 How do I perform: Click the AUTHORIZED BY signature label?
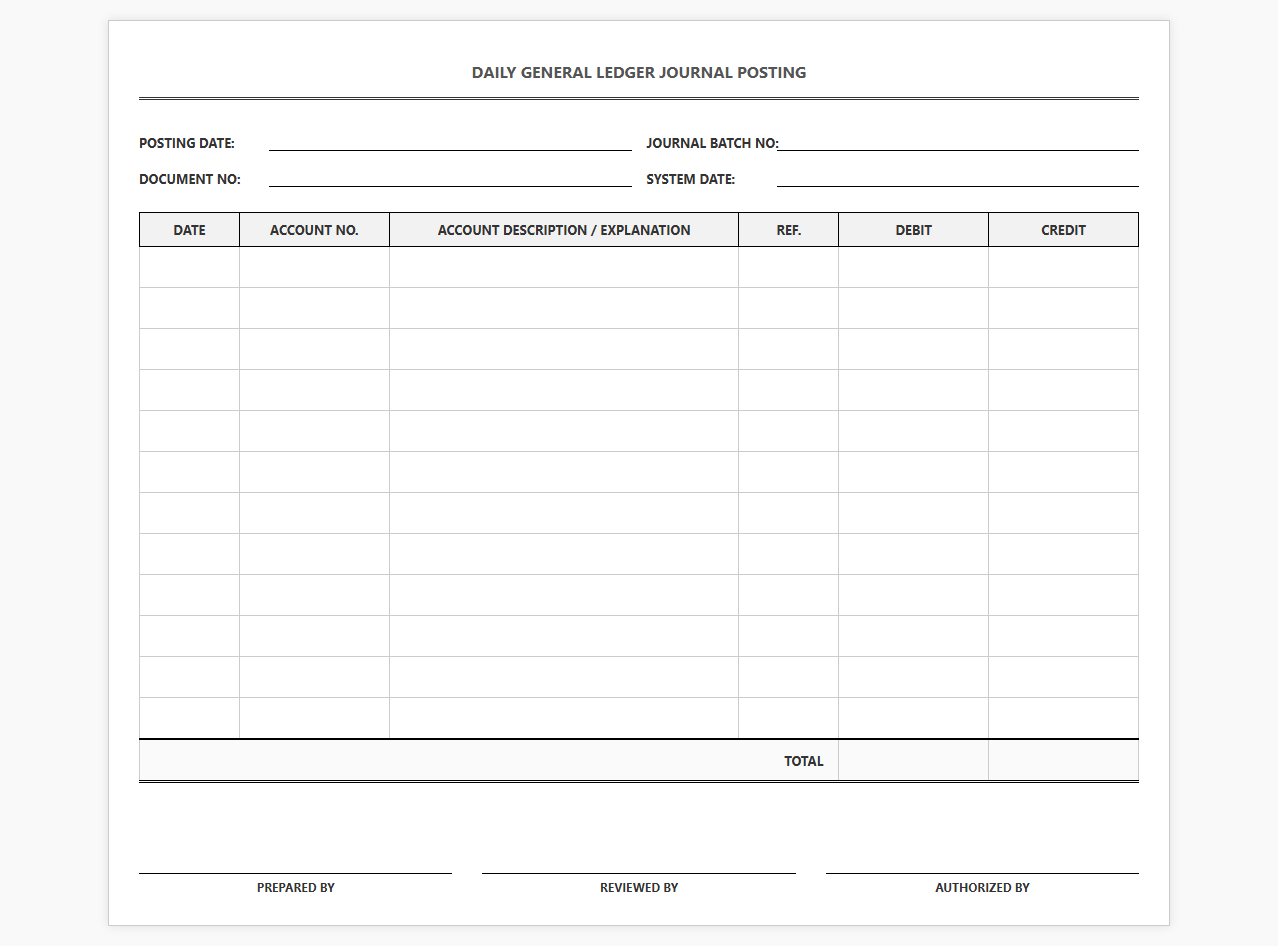(x=983, y=888)
